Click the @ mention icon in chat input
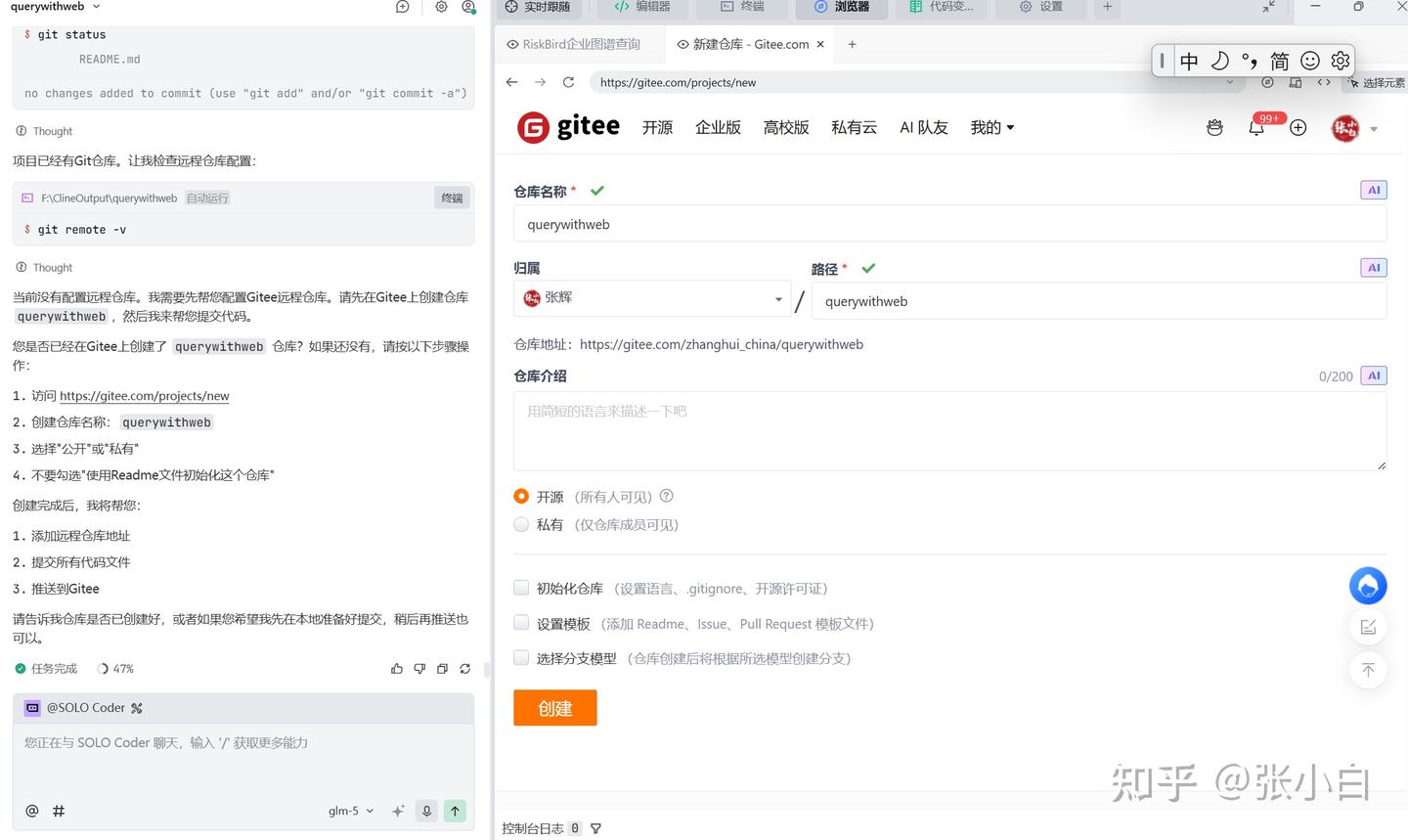Viewport: 1408px width, 840px height. coord(32,811)
